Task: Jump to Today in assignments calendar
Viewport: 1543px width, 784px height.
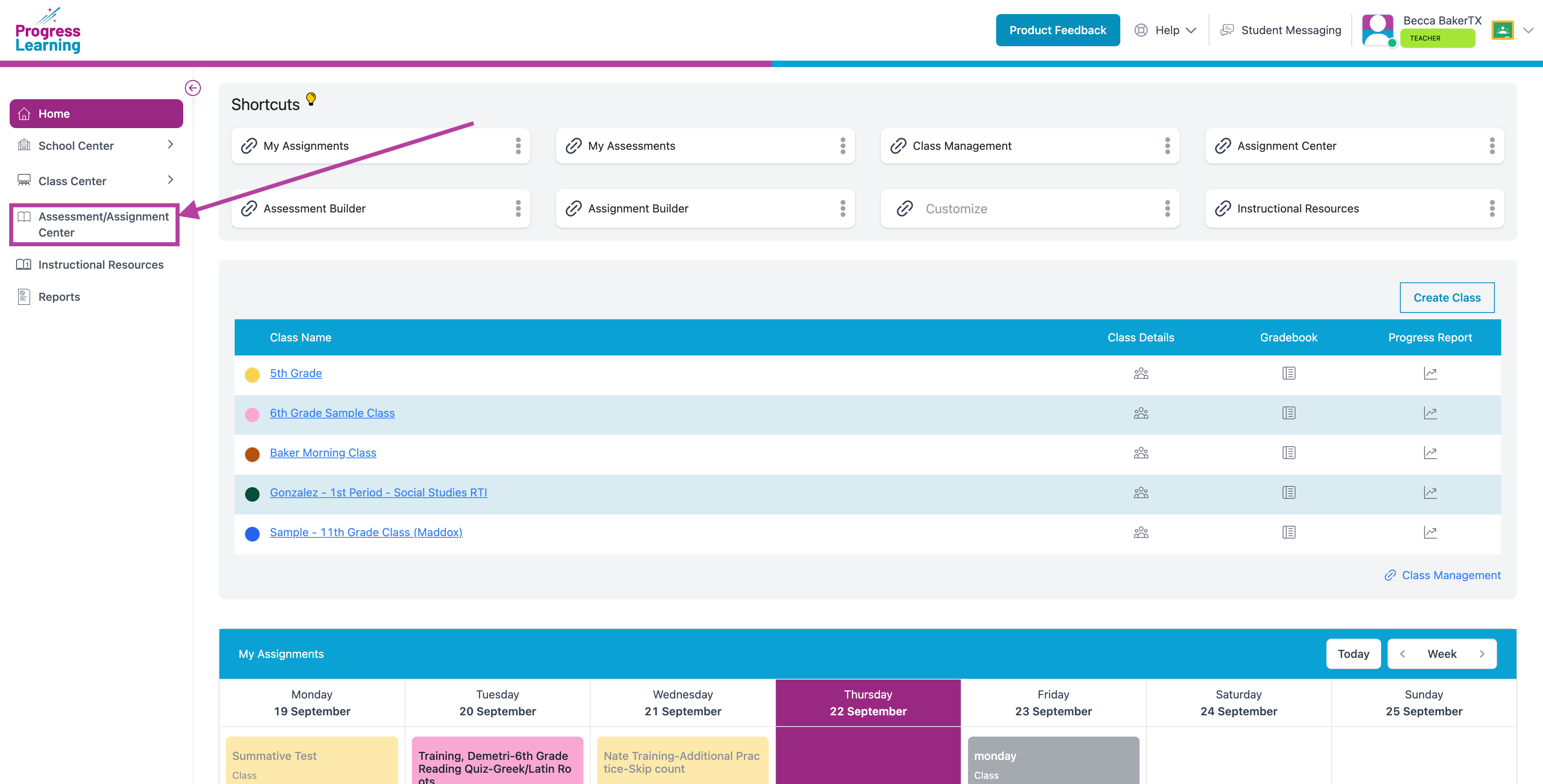Action: (x=1353, y=654)
